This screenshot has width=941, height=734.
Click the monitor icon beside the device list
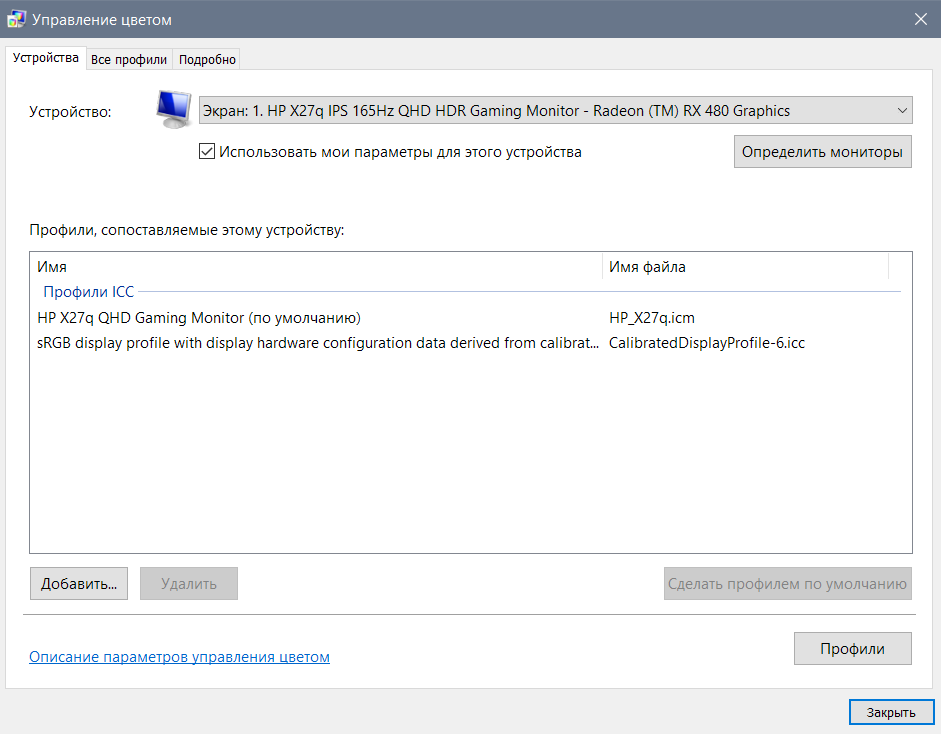pos(174,109)
